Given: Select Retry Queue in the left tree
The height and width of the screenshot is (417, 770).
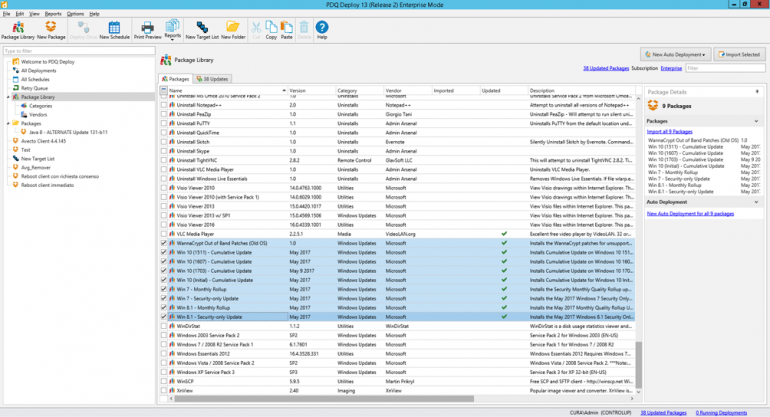Looking at the screenshot, I should click(x=34, y=88).
